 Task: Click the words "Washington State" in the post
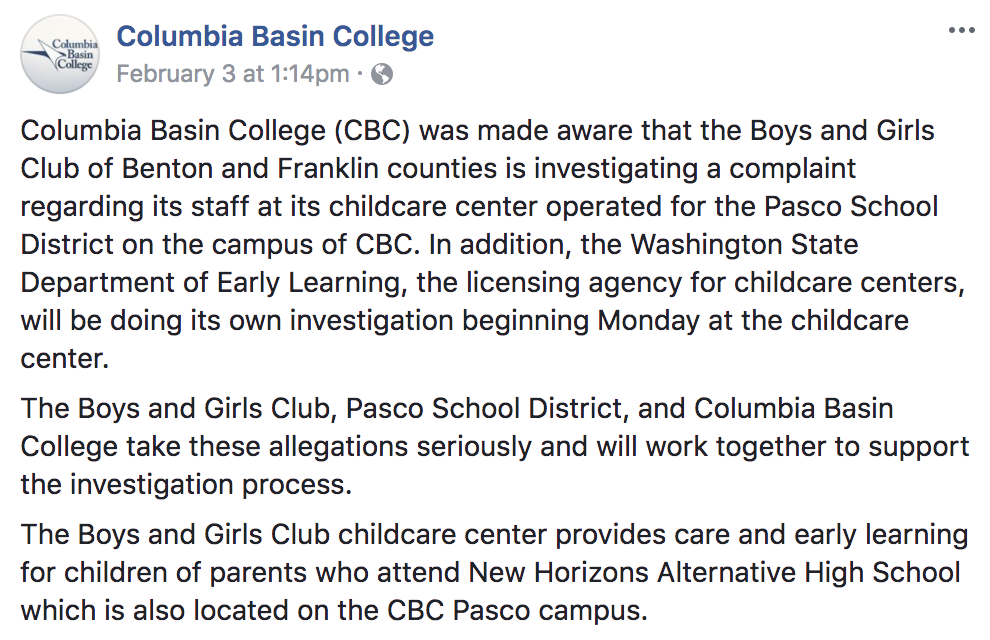click(x=744, y=244)
